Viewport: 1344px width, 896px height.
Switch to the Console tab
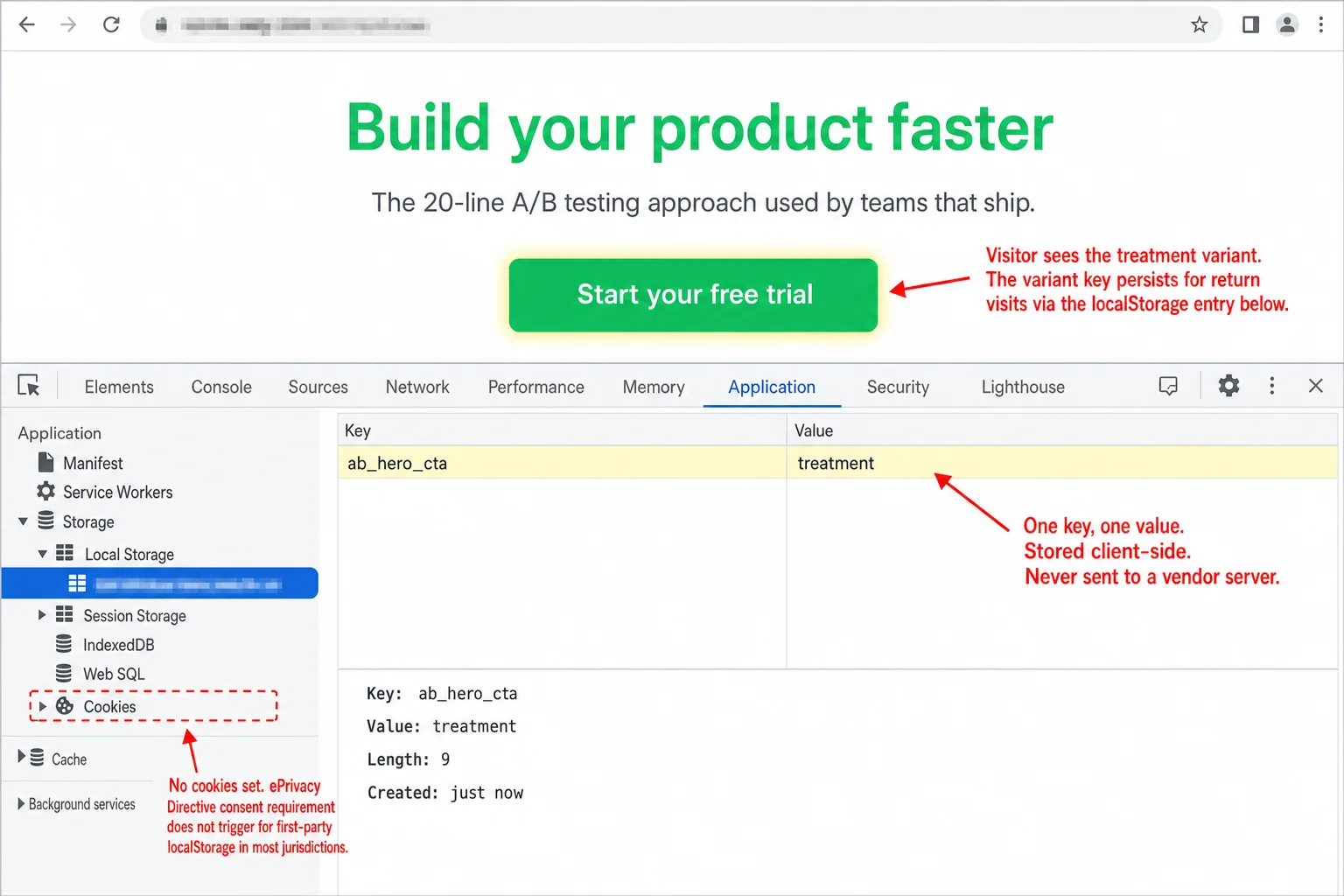(x=221, y=387)
